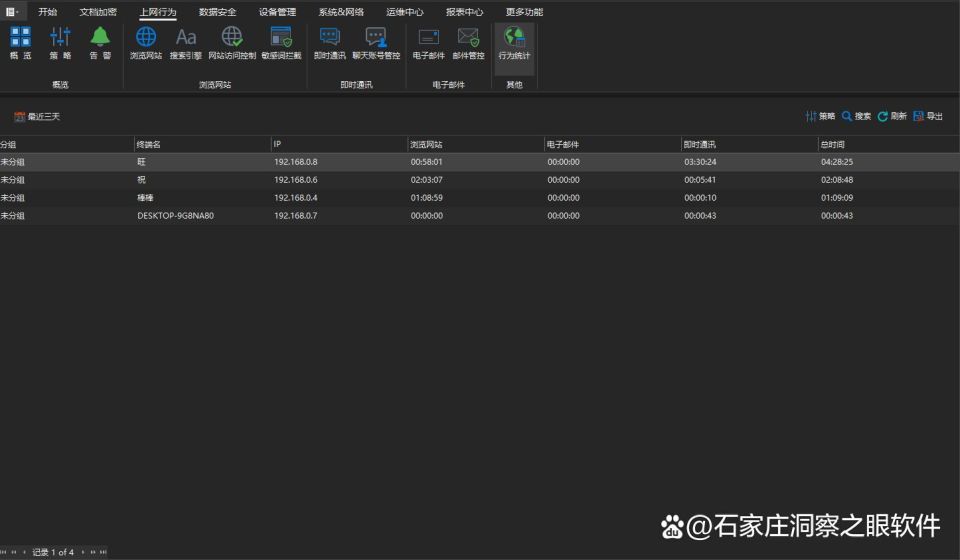Switch to the 系统&网络 tab
This screenshot has height=560, width=960.
[341, 12]
